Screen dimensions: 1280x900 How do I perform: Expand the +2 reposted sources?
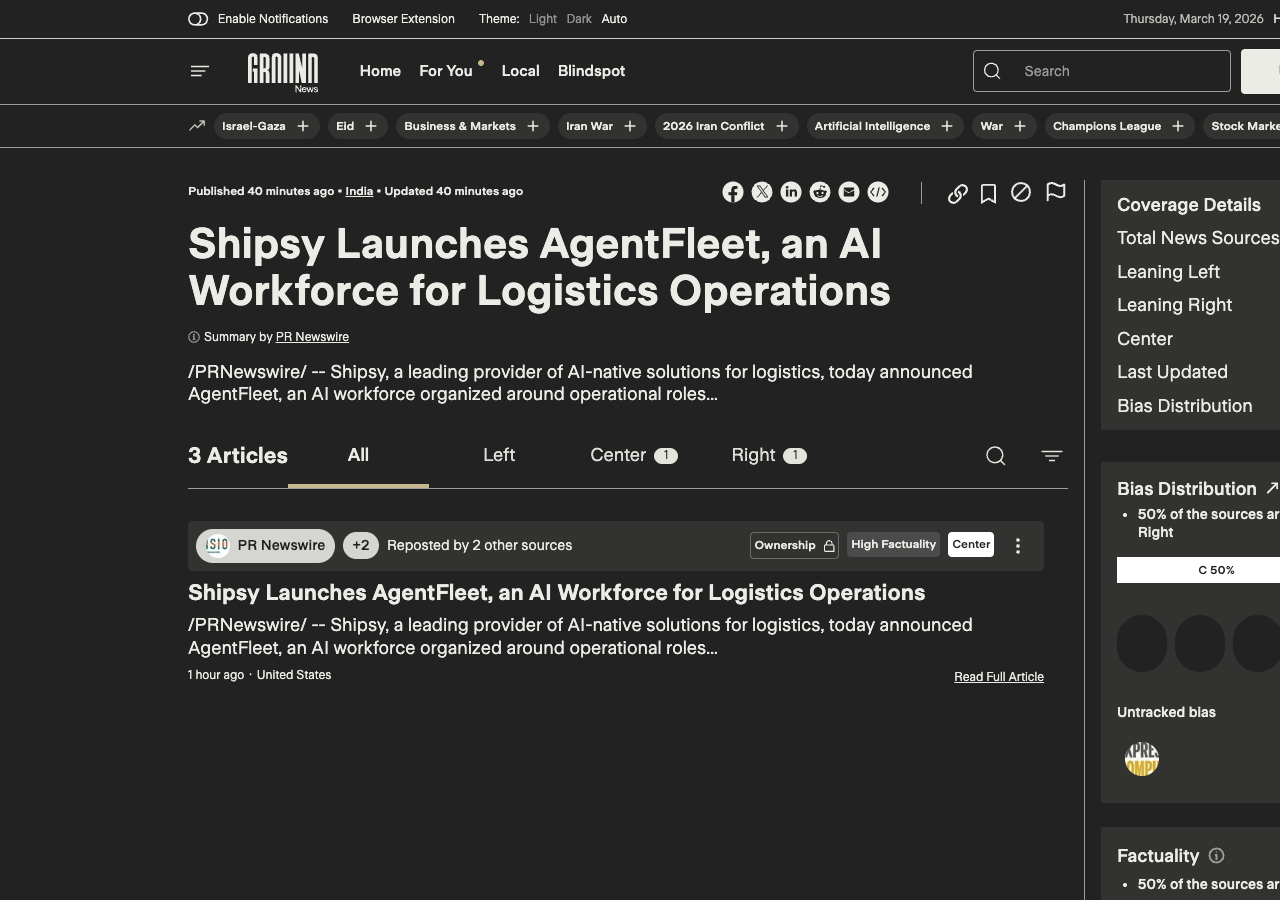pos(361,545)
